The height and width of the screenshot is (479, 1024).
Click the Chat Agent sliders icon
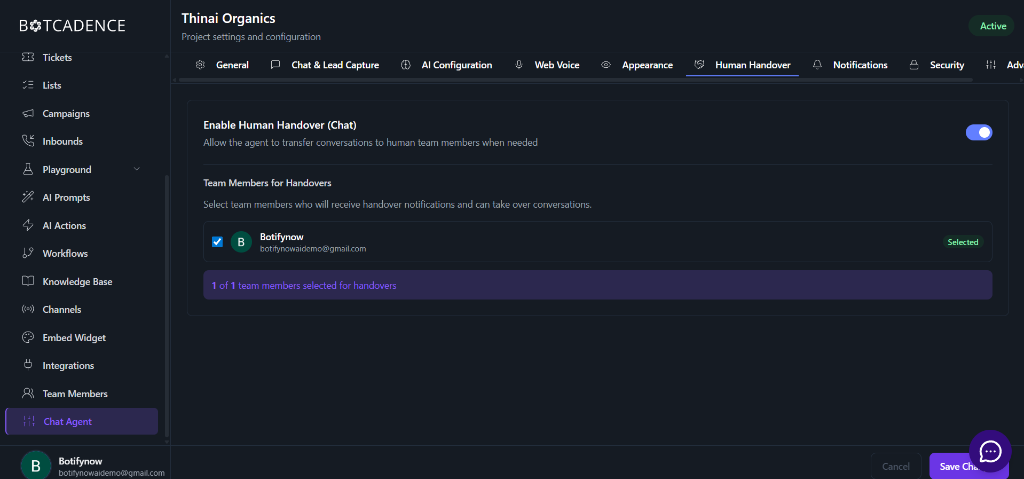pyautogui.click(x=29, y=421)
